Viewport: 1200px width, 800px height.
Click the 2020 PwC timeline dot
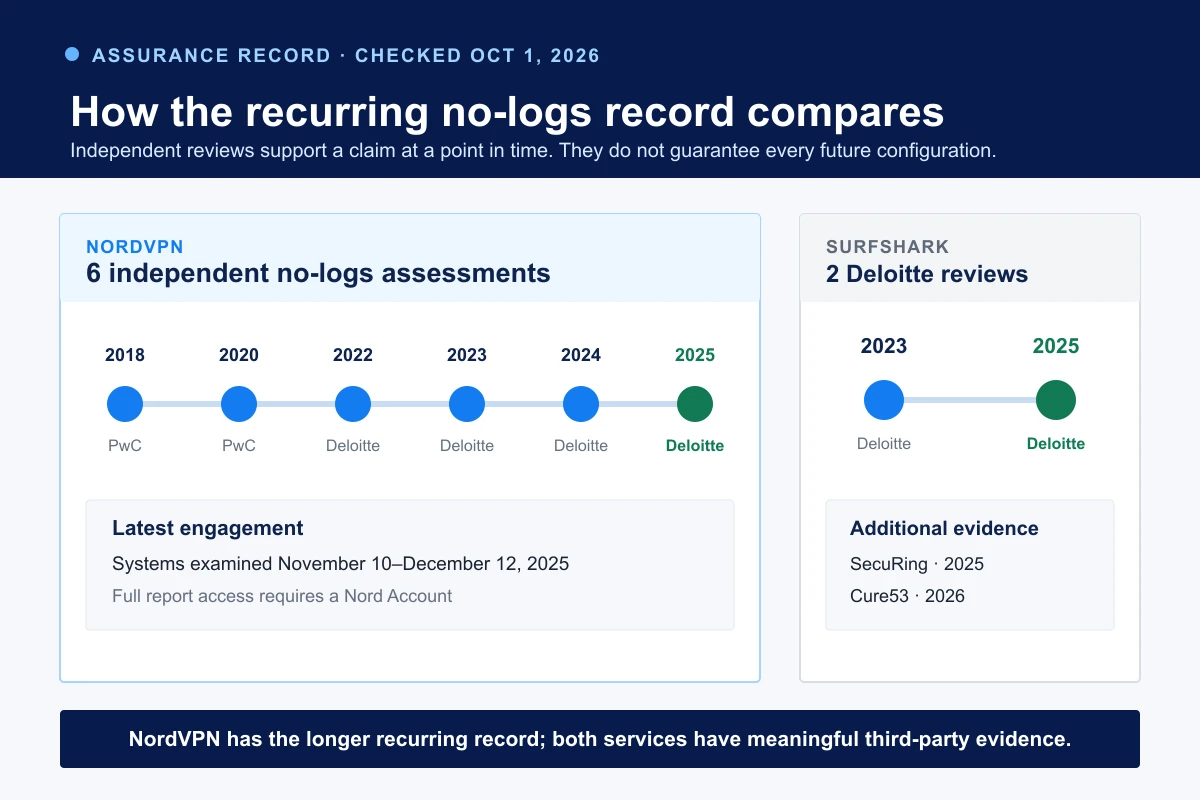[239, 404]
